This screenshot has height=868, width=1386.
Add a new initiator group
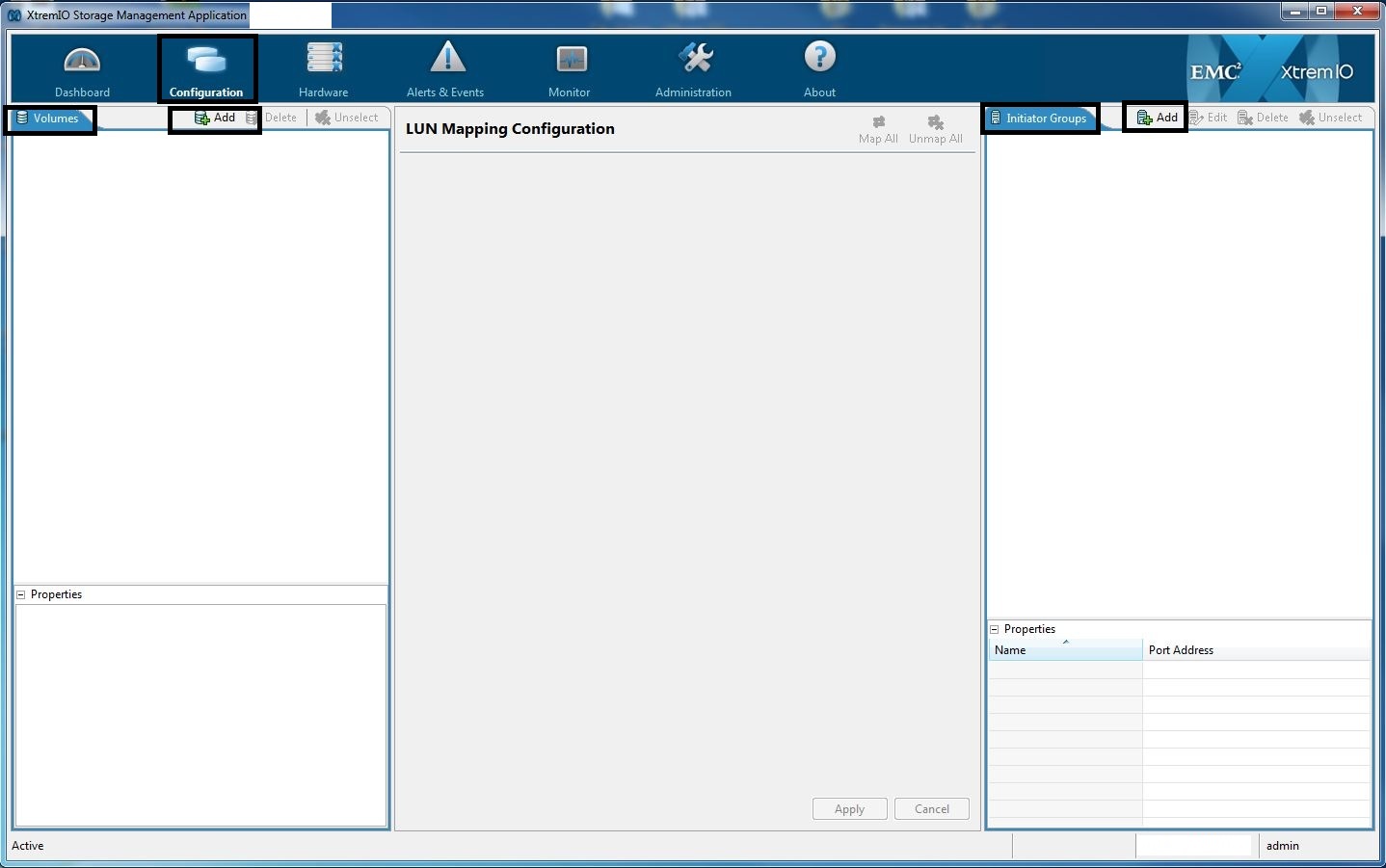(x=1157, y=118)
